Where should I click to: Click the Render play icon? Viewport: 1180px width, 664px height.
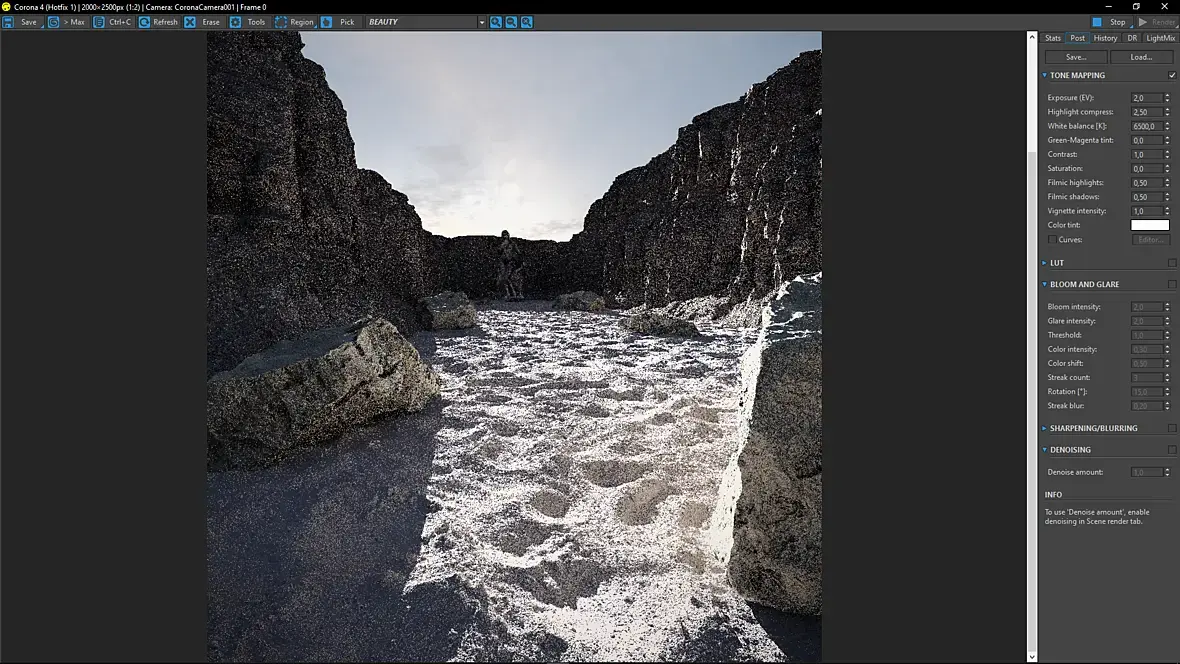click(1143, 23)
